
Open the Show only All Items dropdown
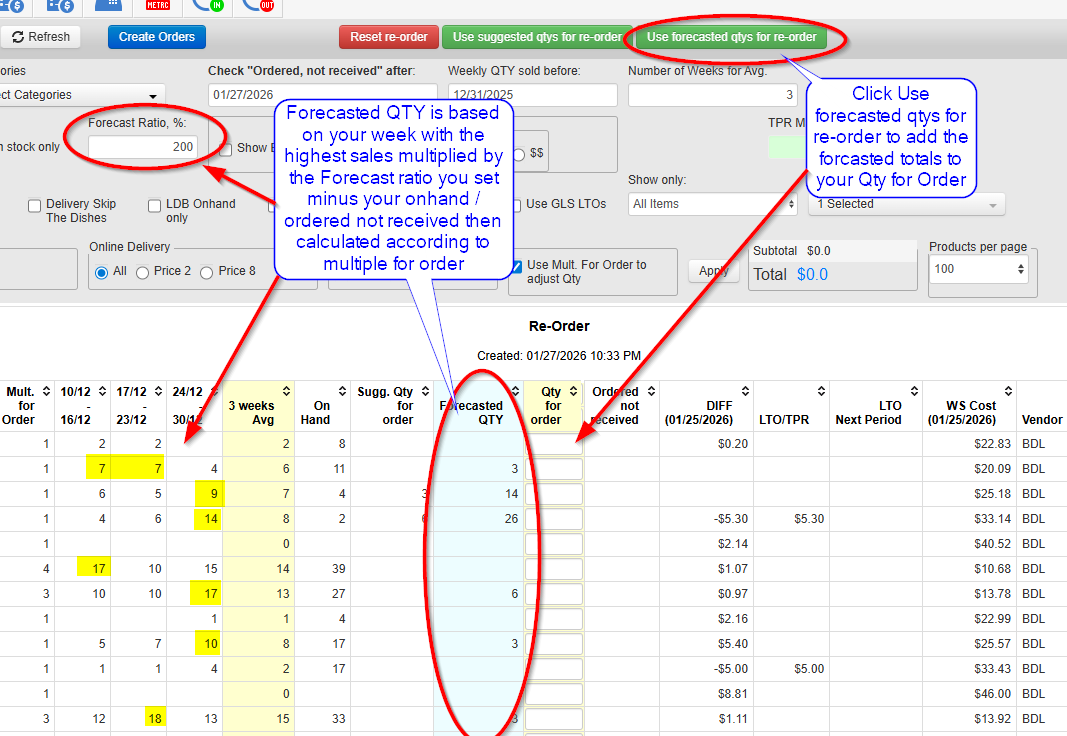[x=712, y=204]
